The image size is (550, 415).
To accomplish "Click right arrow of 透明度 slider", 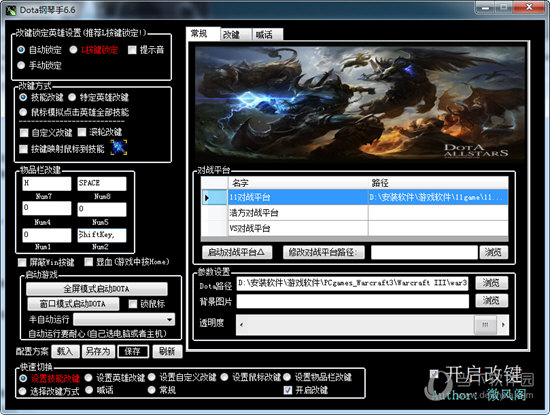I will pos(503,324).
